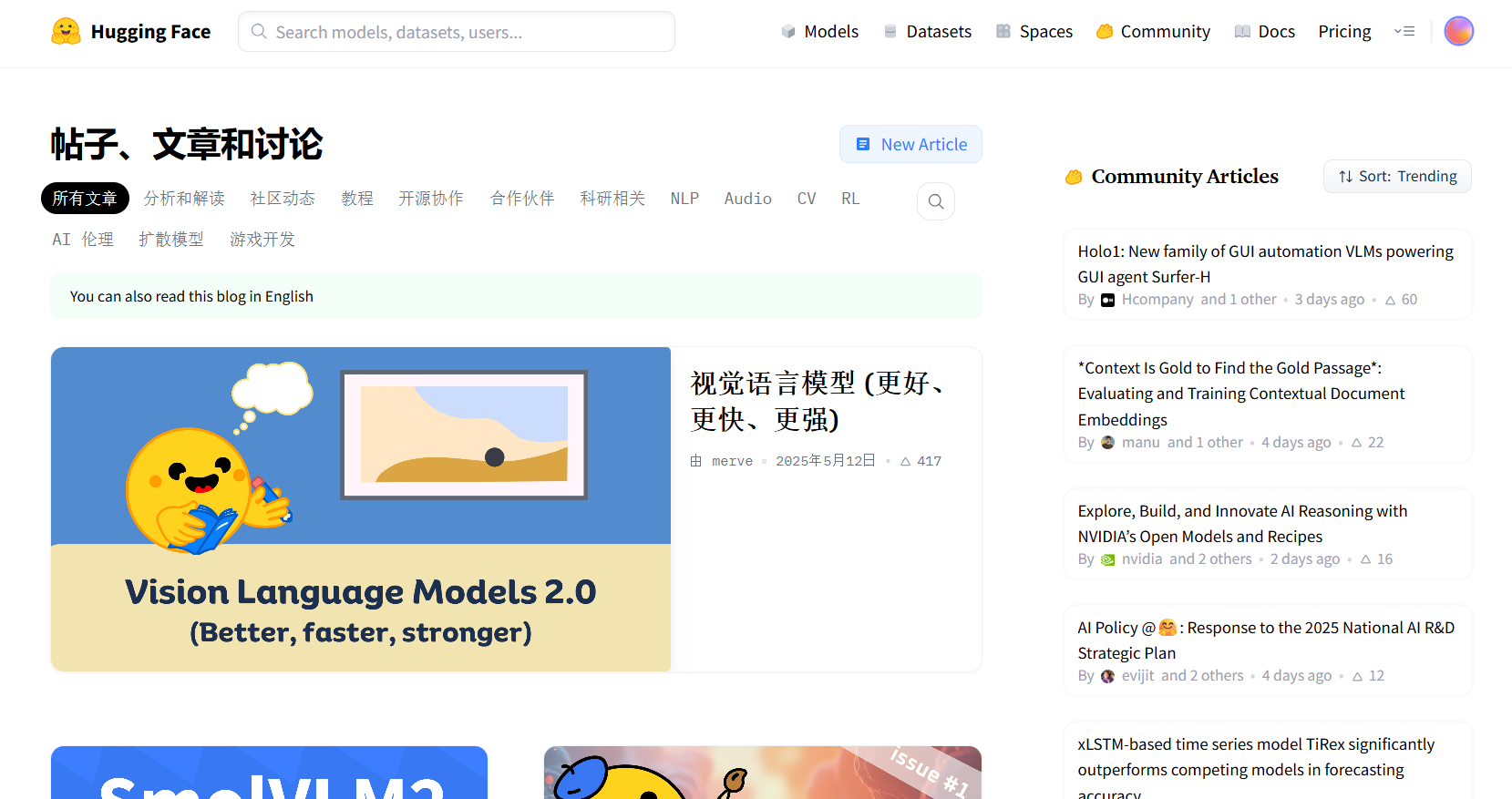Open the NVIDIA Open Models article
1512x799 pixels.
pyautogui.click(x=1242, y=524)
